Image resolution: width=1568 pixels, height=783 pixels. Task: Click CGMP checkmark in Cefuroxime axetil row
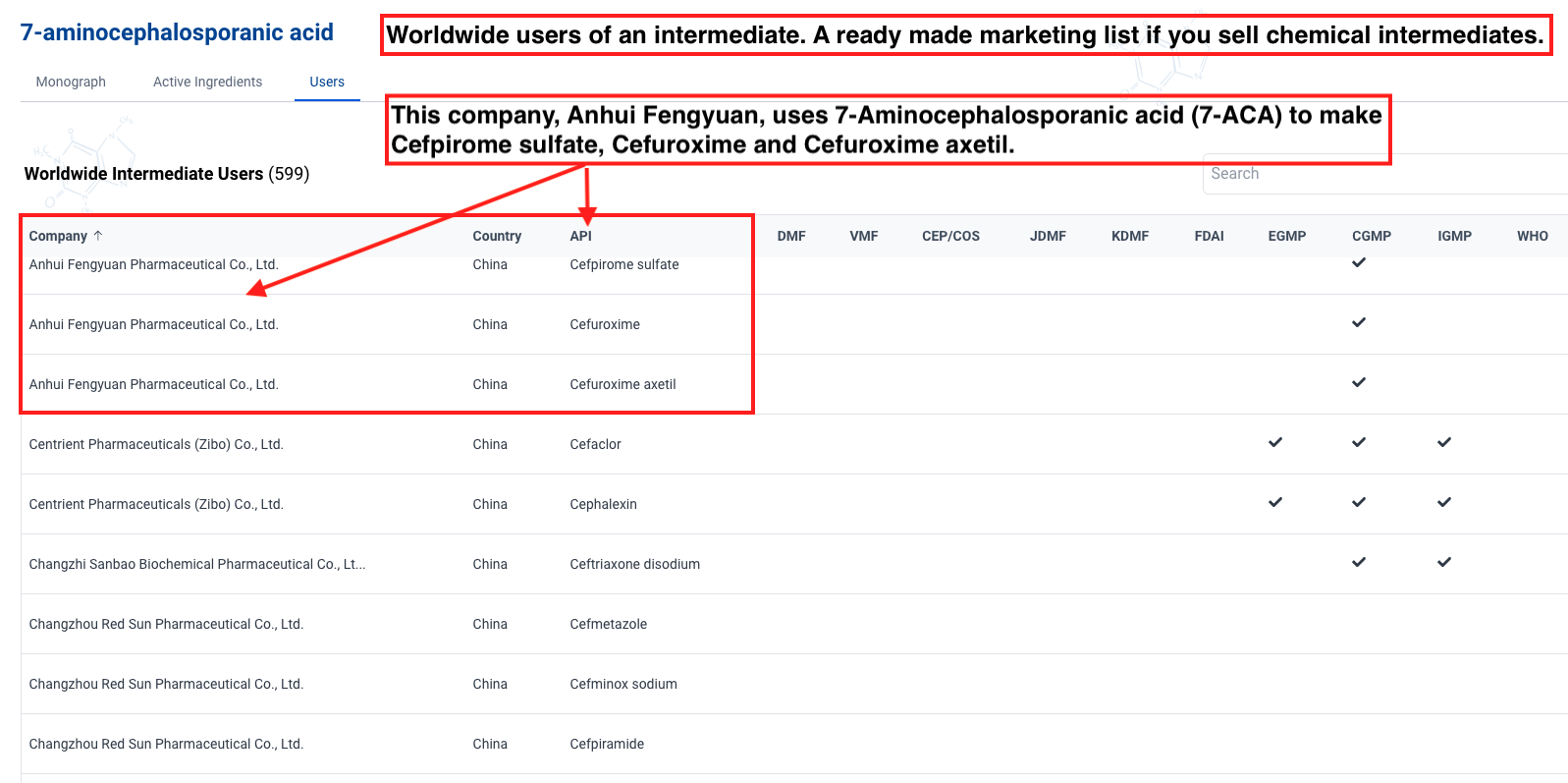coord(1359,382)
